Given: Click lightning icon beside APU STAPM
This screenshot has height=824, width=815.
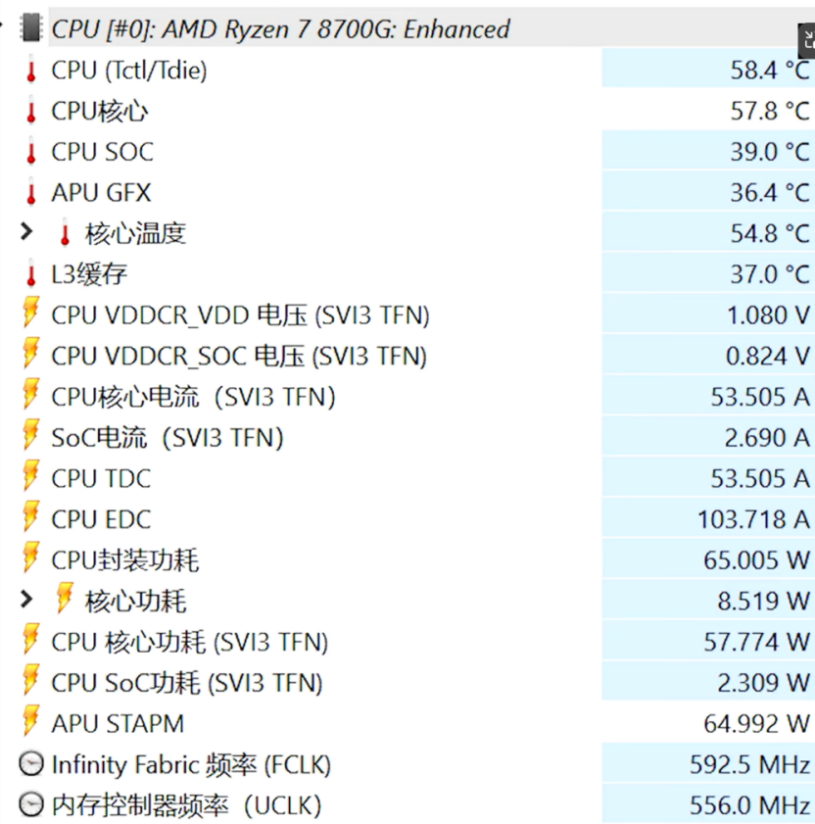Looking at the screenshot, I should [x=31, y=721].
